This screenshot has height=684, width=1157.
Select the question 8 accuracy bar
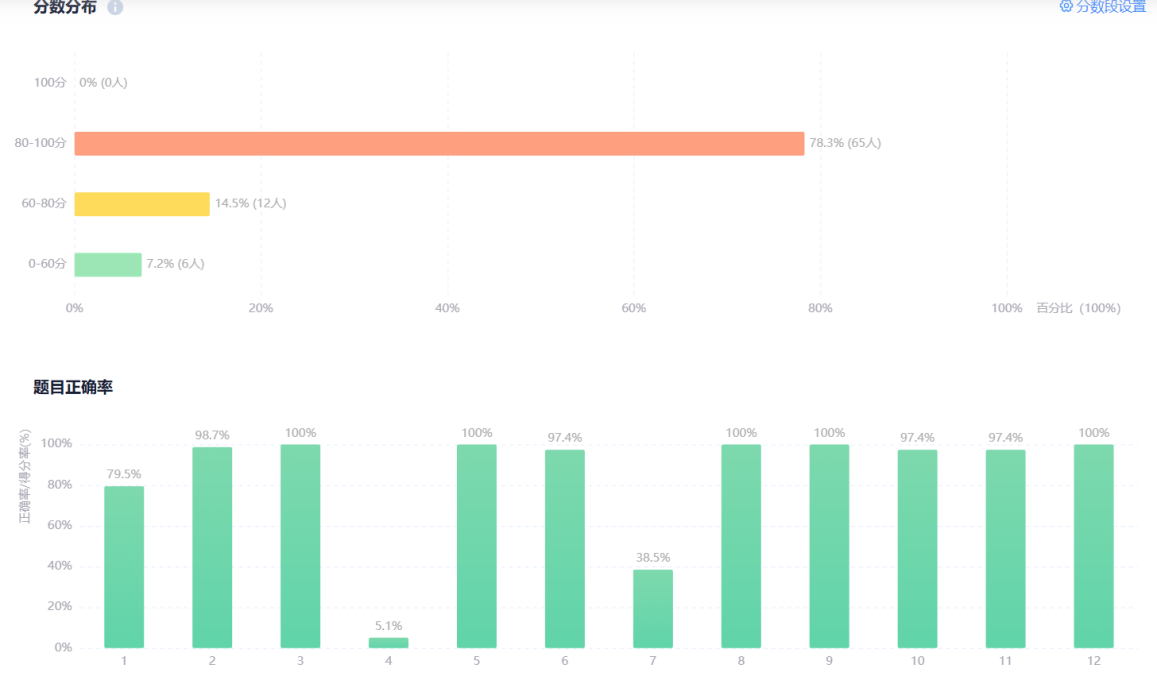tap(741, 546)
